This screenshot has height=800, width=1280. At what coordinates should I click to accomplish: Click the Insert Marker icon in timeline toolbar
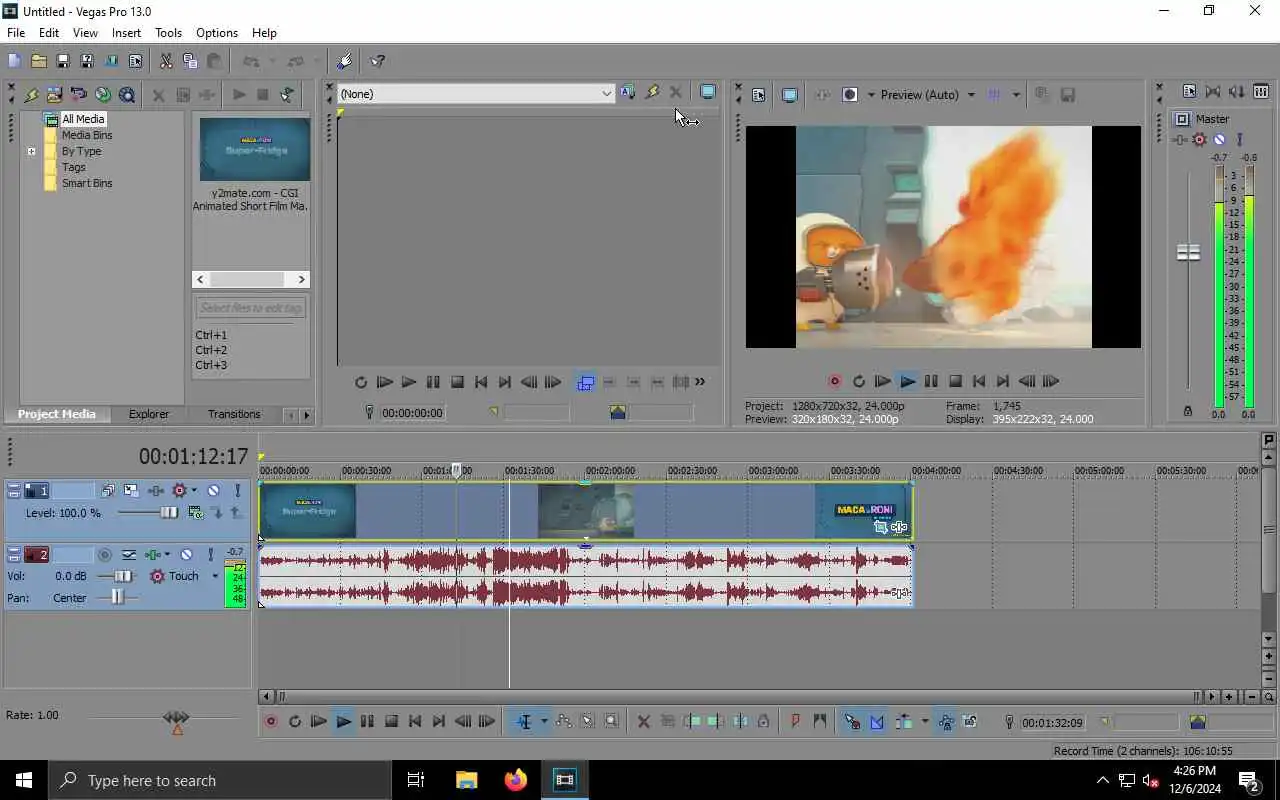coord(795,721)
